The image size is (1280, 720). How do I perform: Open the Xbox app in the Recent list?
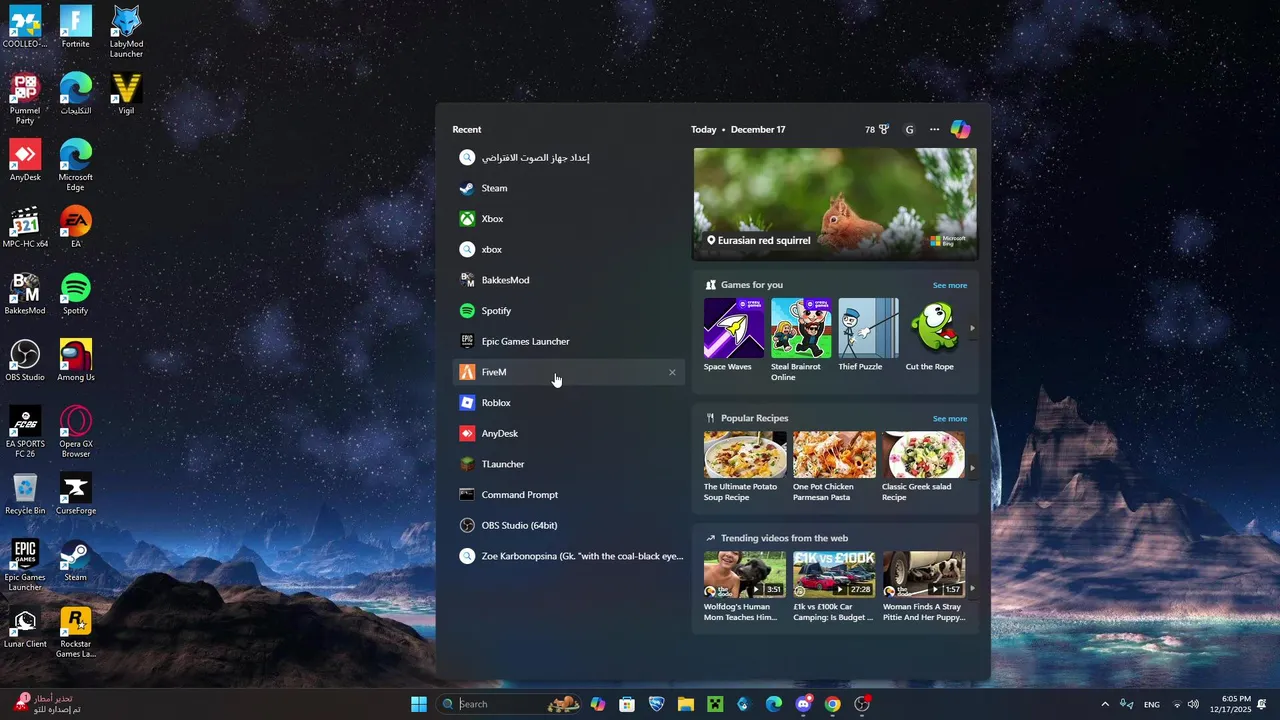(568, 219)
